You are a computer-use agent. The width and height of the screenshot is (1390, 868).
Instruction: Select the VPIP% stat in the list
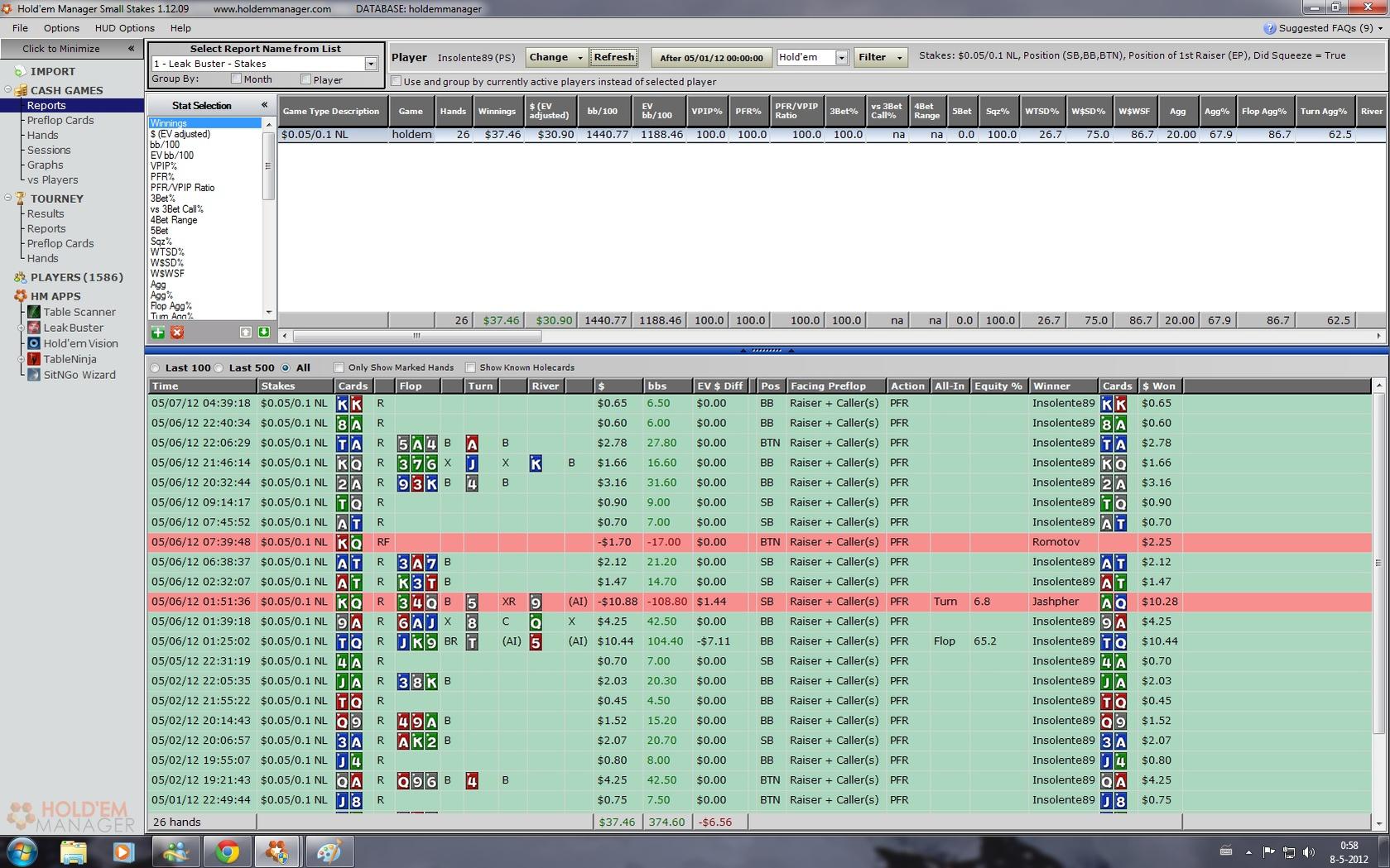tap(164, 166)
